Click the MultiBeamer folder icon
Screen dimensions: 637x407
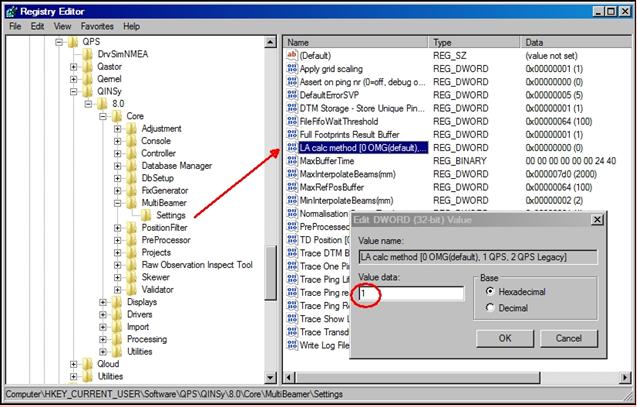(132, 203)
